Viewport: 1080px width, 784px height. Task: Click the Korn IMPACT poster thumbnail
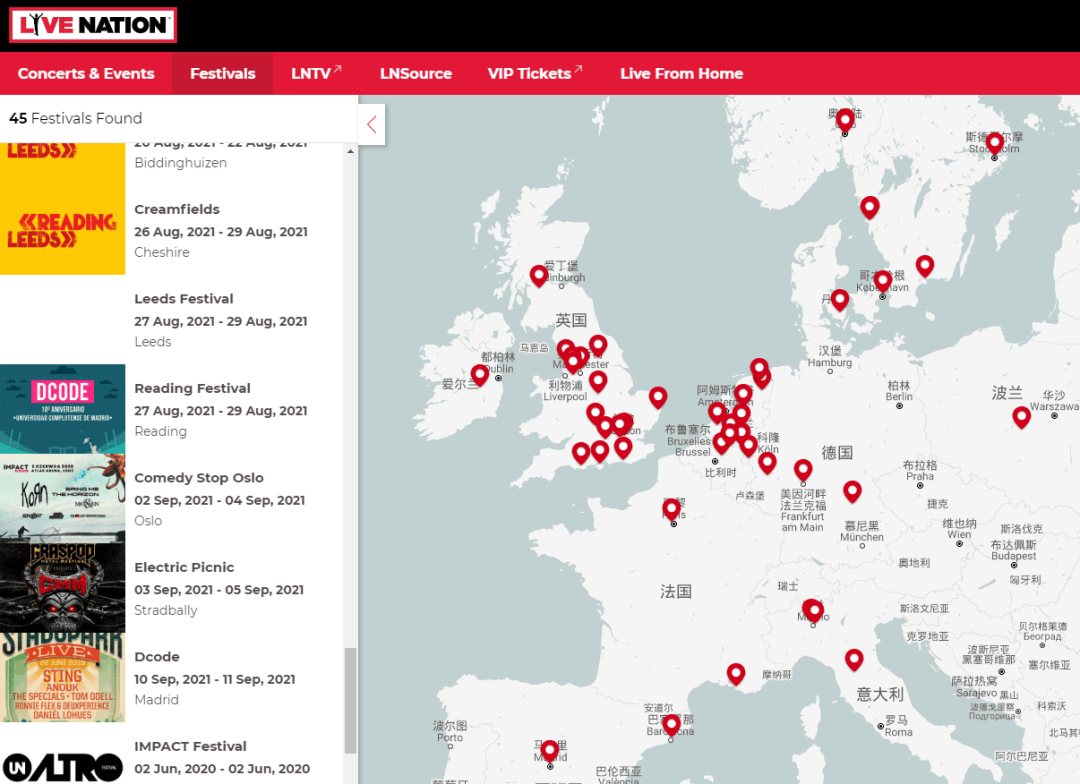(63, 499)
